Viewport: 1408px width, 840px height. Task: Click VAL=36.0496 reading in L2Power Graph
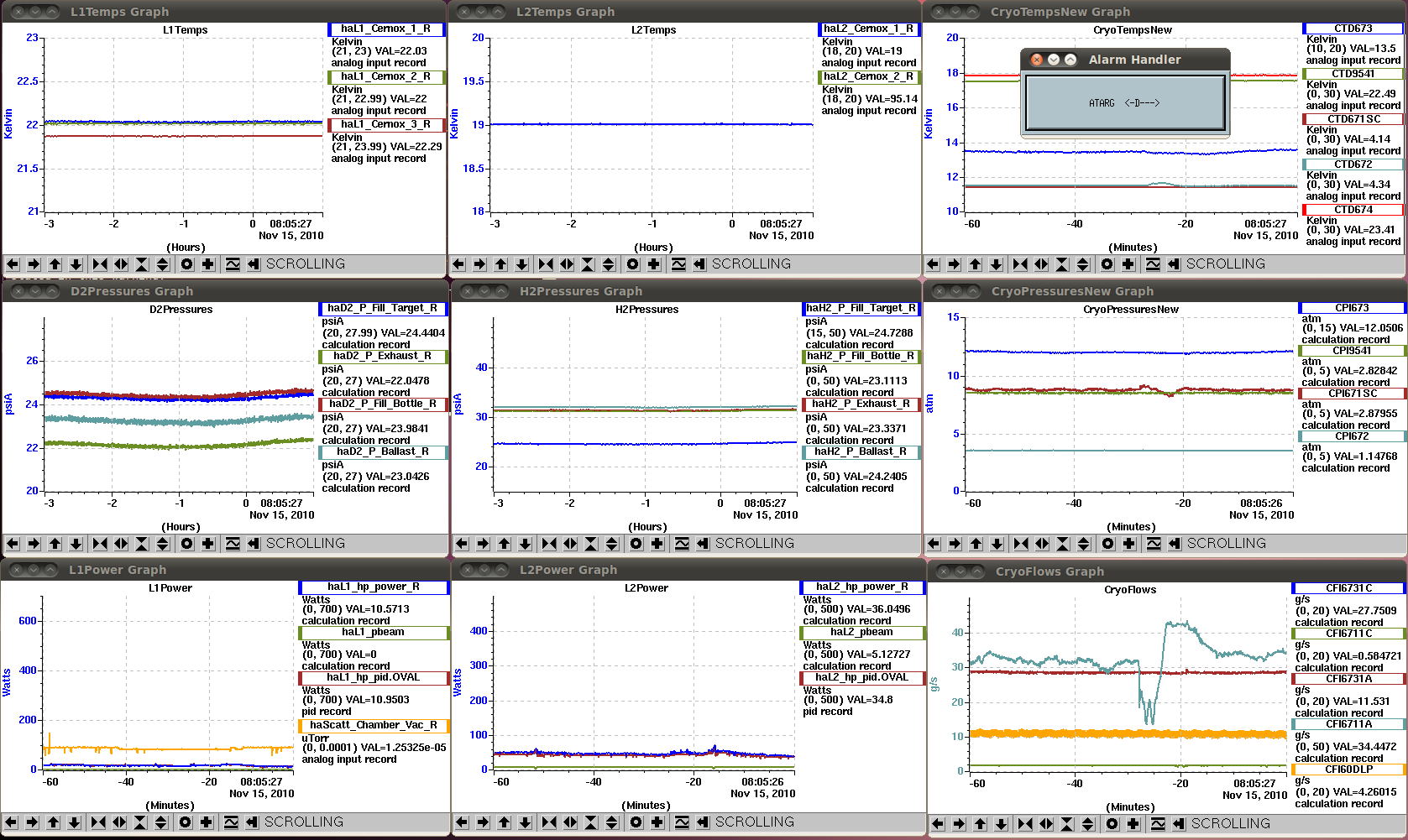(878, 610)
